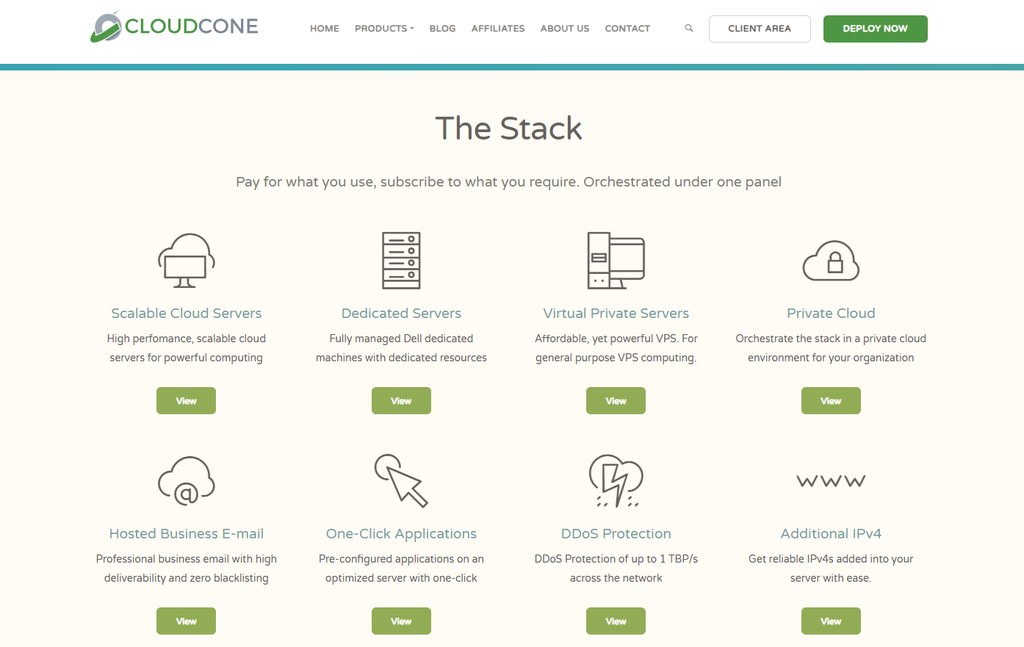
Task: Click the DDoS Protection lightning cloud icon
Action: click(616, 481)
